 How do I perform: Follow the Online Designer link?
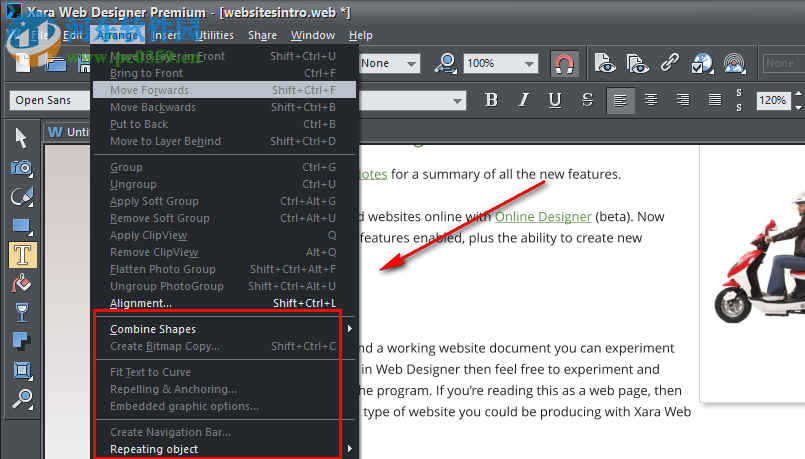pos(543,217)
